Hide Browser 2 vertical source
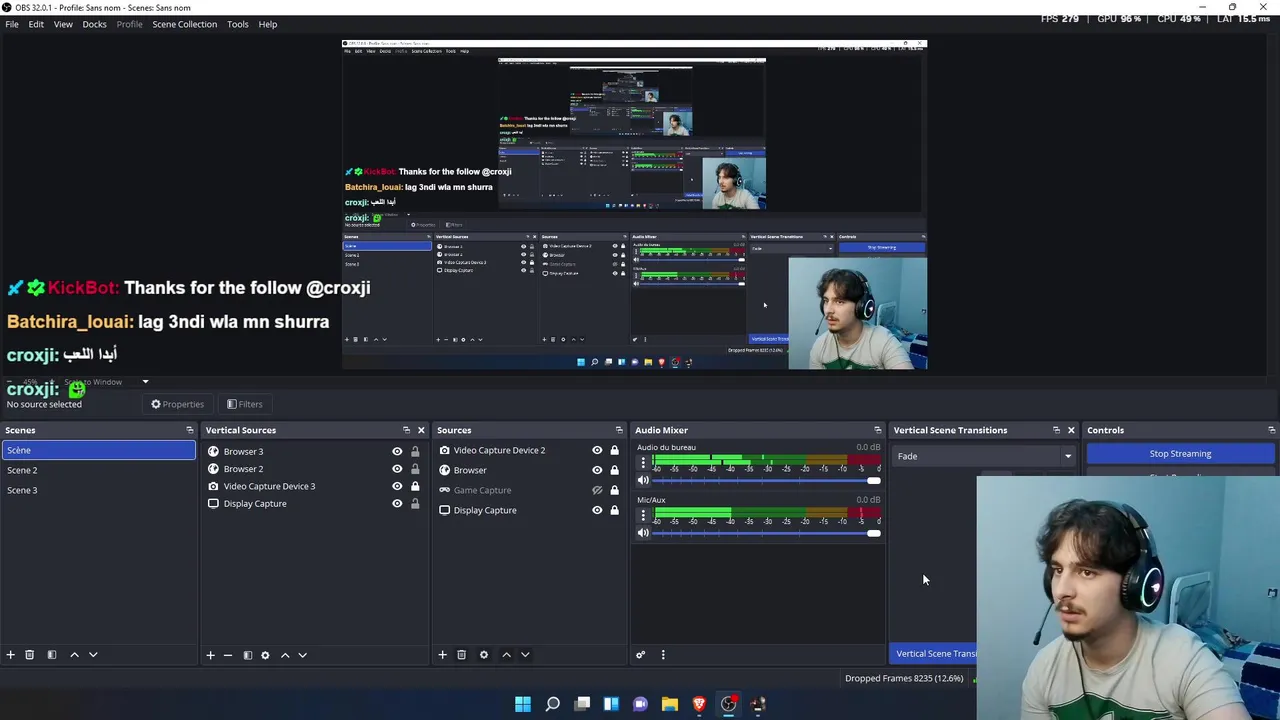This screenshot has width=1280, height=720. pos(397,469)
